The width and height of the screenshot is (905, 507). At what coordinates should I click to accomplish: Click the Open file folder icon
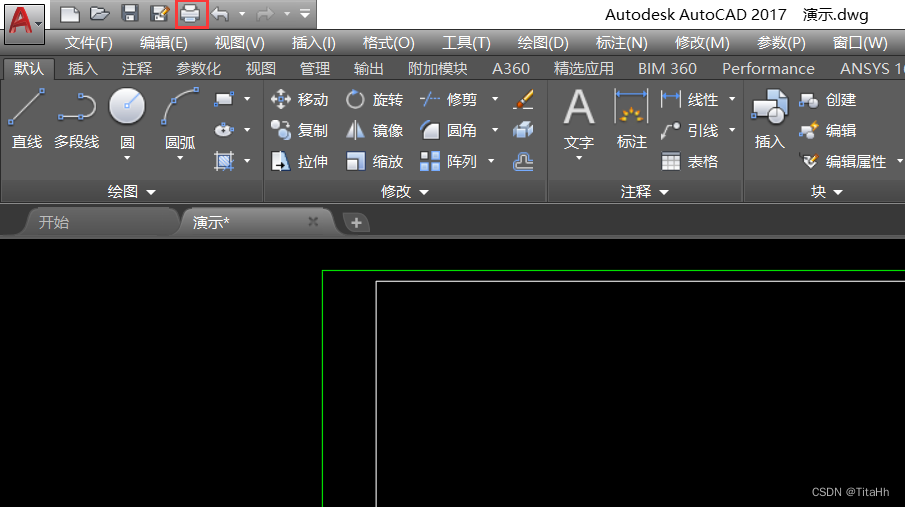pyautogui.click(x=100, y=14)
